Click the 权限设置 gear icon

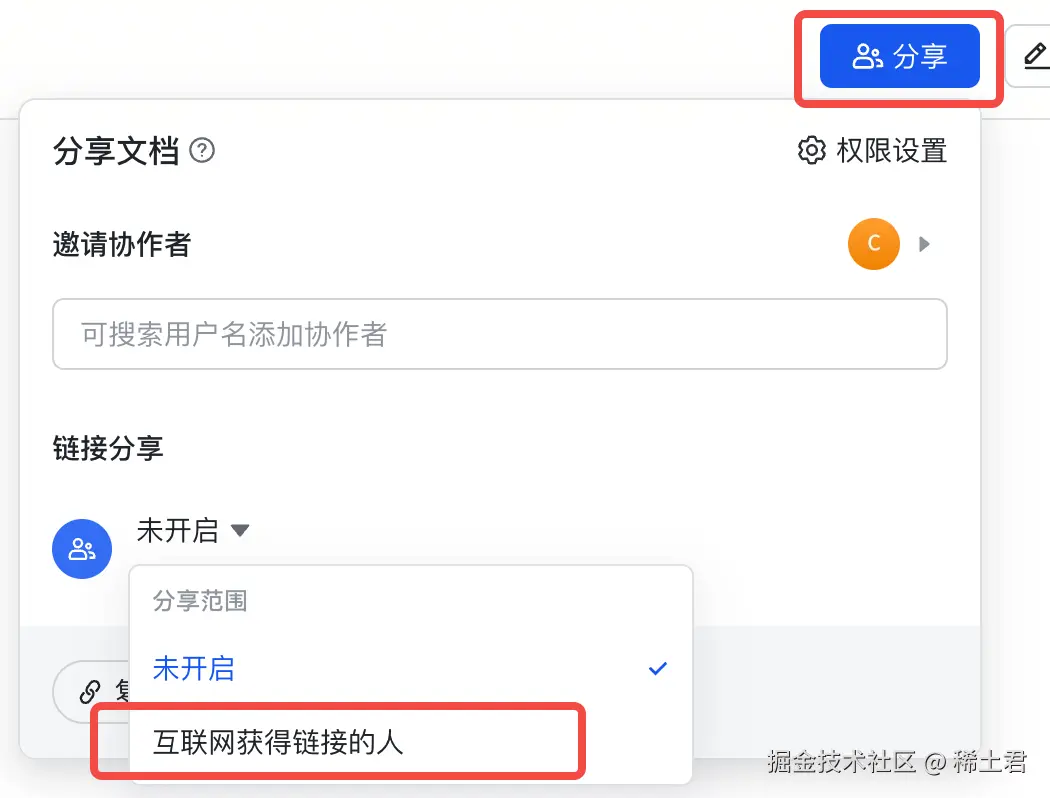811,151
